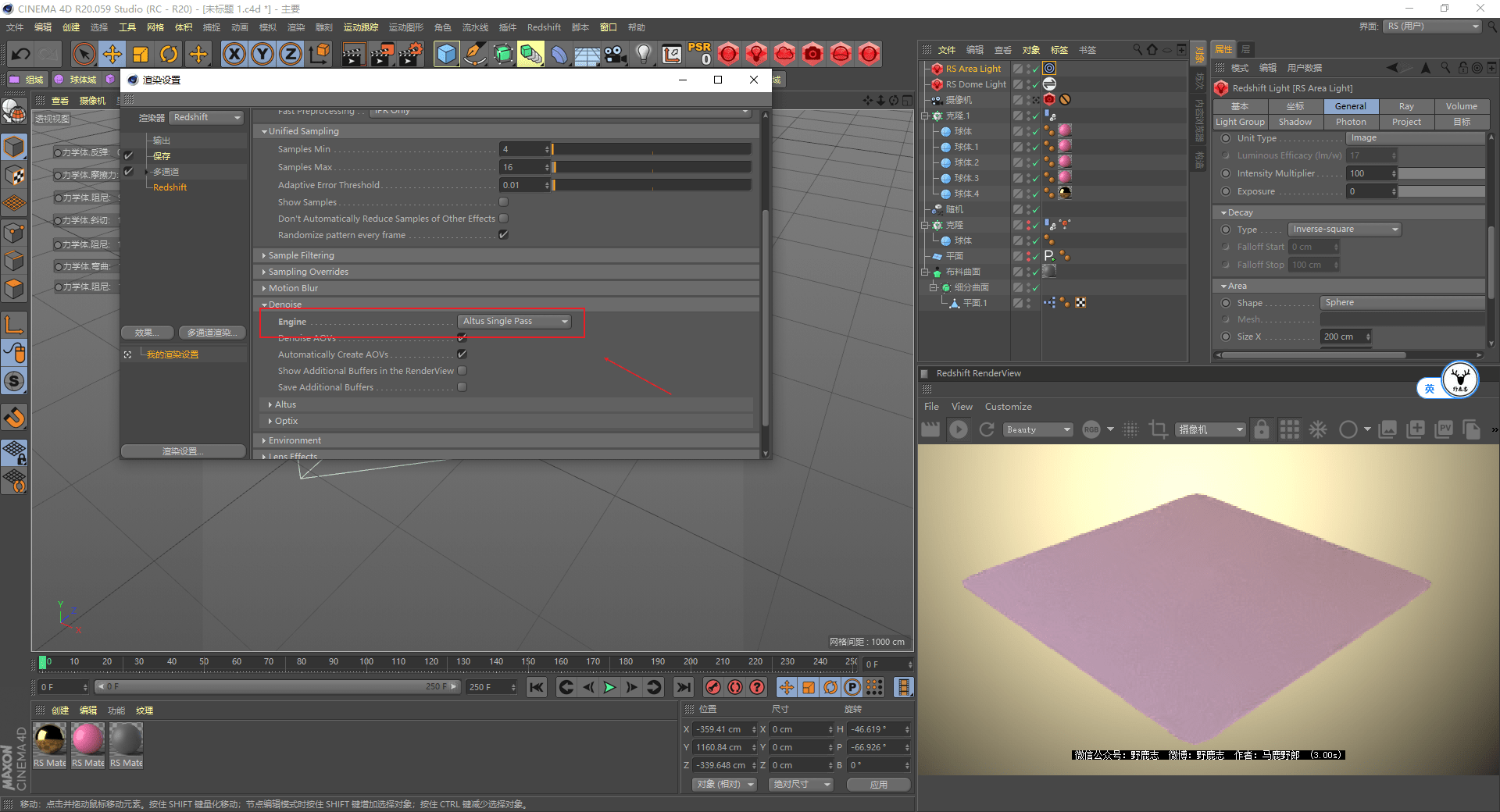This screenshot has height=812, width=1500.
Task: Open the Denoise Engine dropdown
Action: (x=514, y=322)
